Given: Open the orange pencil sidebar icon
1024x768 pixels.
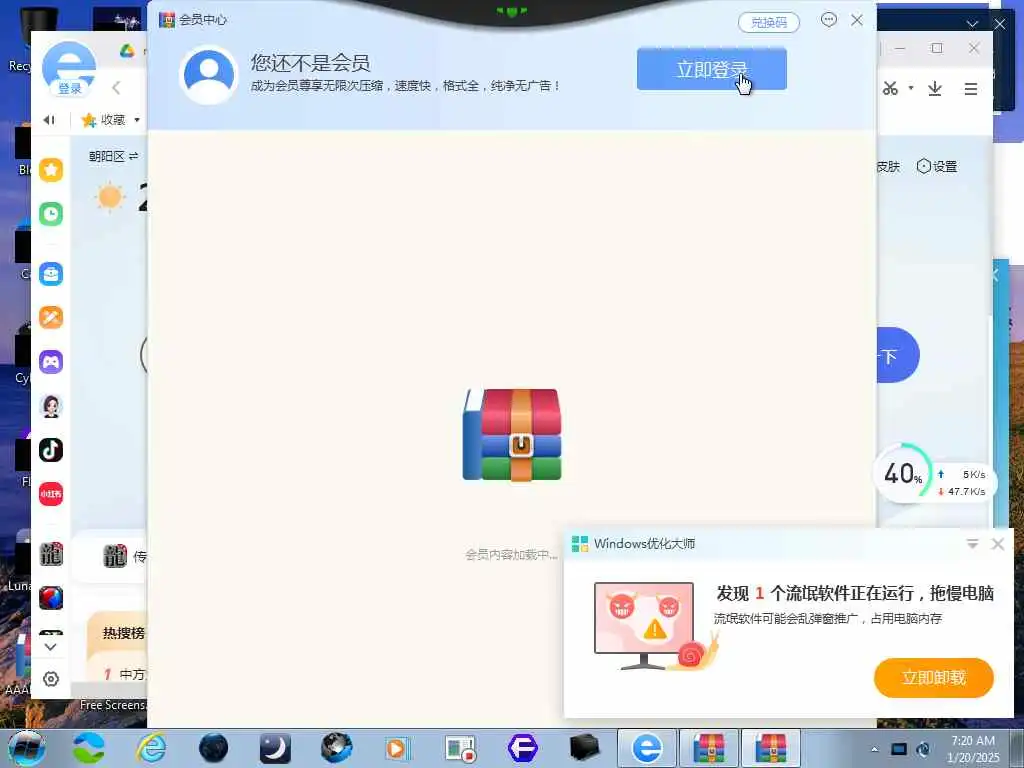Looking at the screenshot, I should [51, 317].
